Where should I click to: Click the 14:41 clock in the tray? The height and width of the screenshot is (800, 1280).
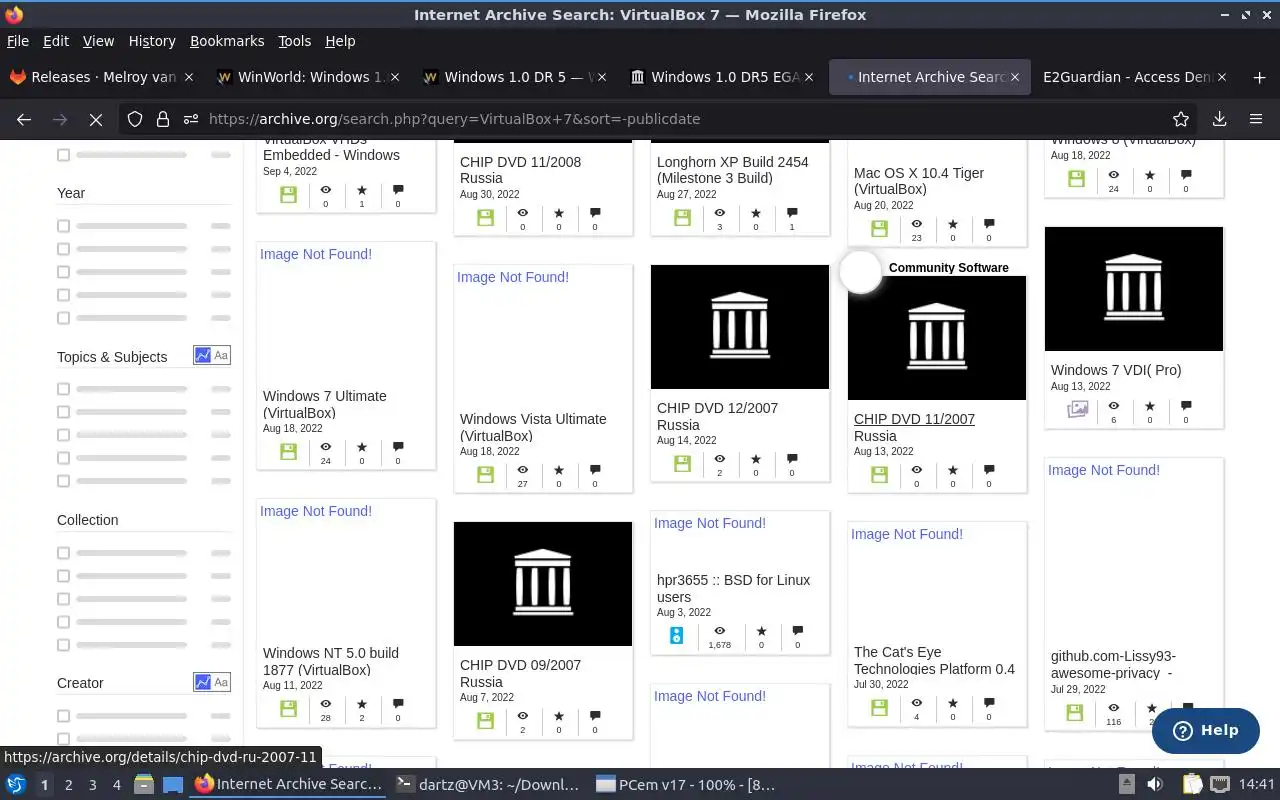(x=1257, y=785)
